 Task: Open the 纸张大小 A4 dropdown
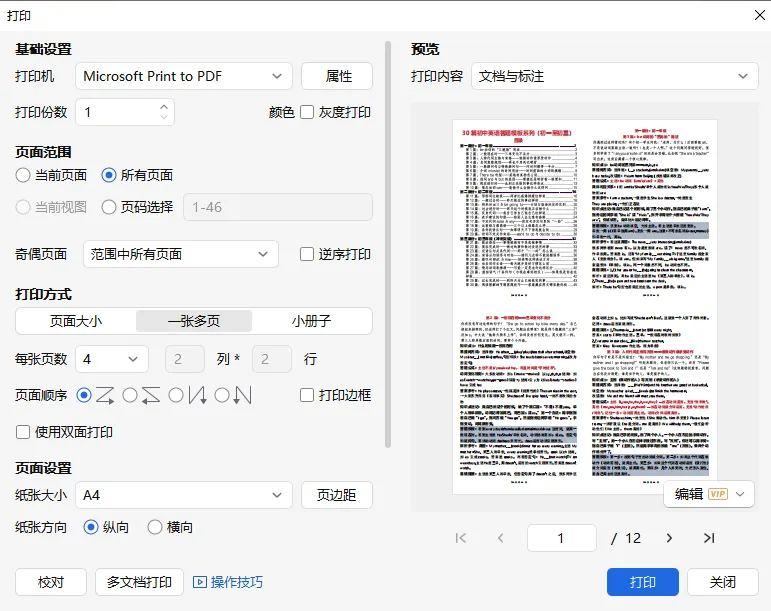point(184,495)
